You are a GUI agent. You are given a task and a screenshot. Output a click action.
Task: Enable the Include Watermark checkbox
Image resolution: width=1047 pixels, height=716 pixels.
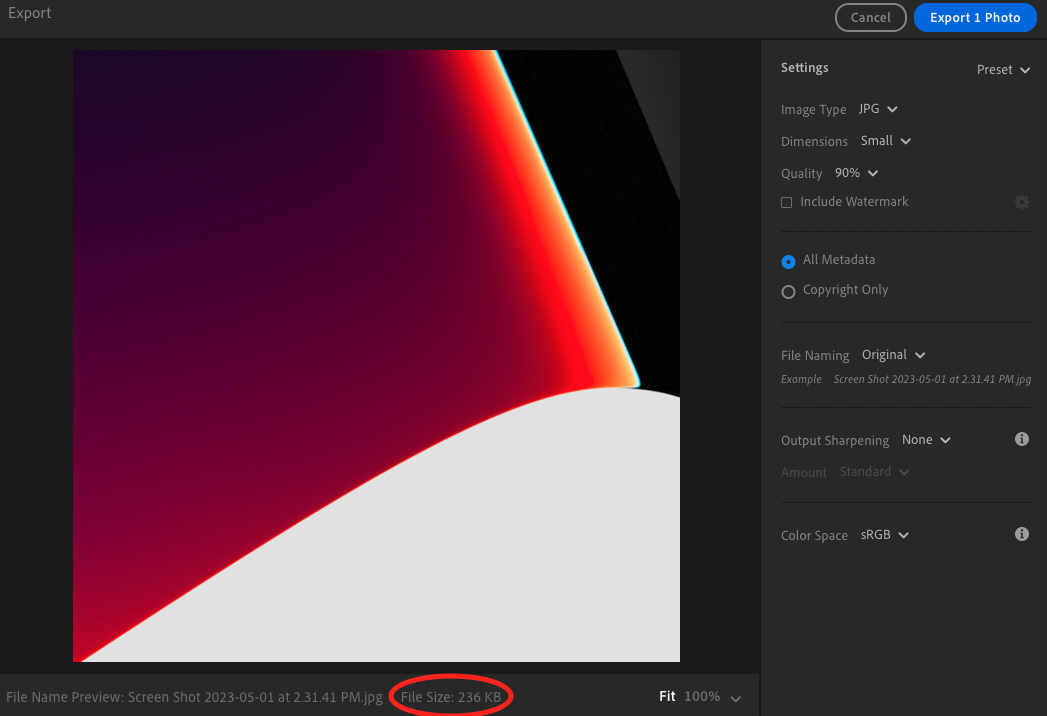coord(787,202)
